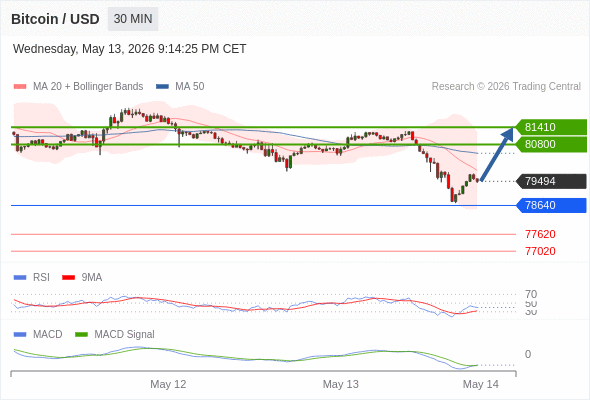Click the May 14 date axis label
This screenshot has height=400, width=590.
point(481,384)
